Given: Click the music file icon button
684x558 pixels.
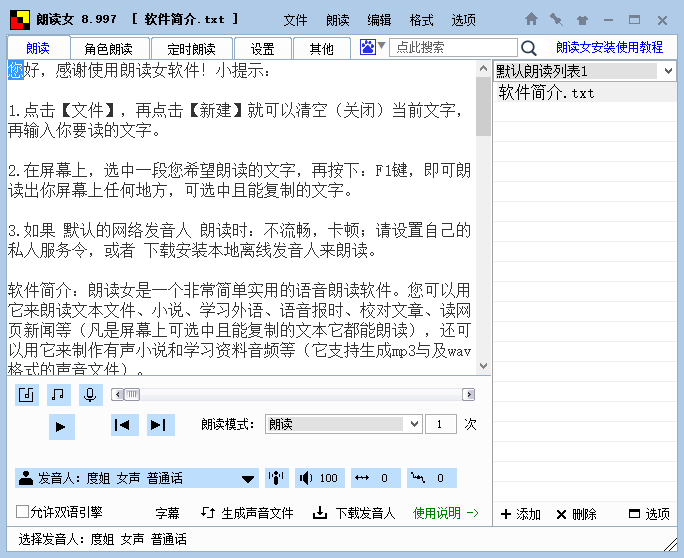Looking at the screenshot, I should pos(27,395).
